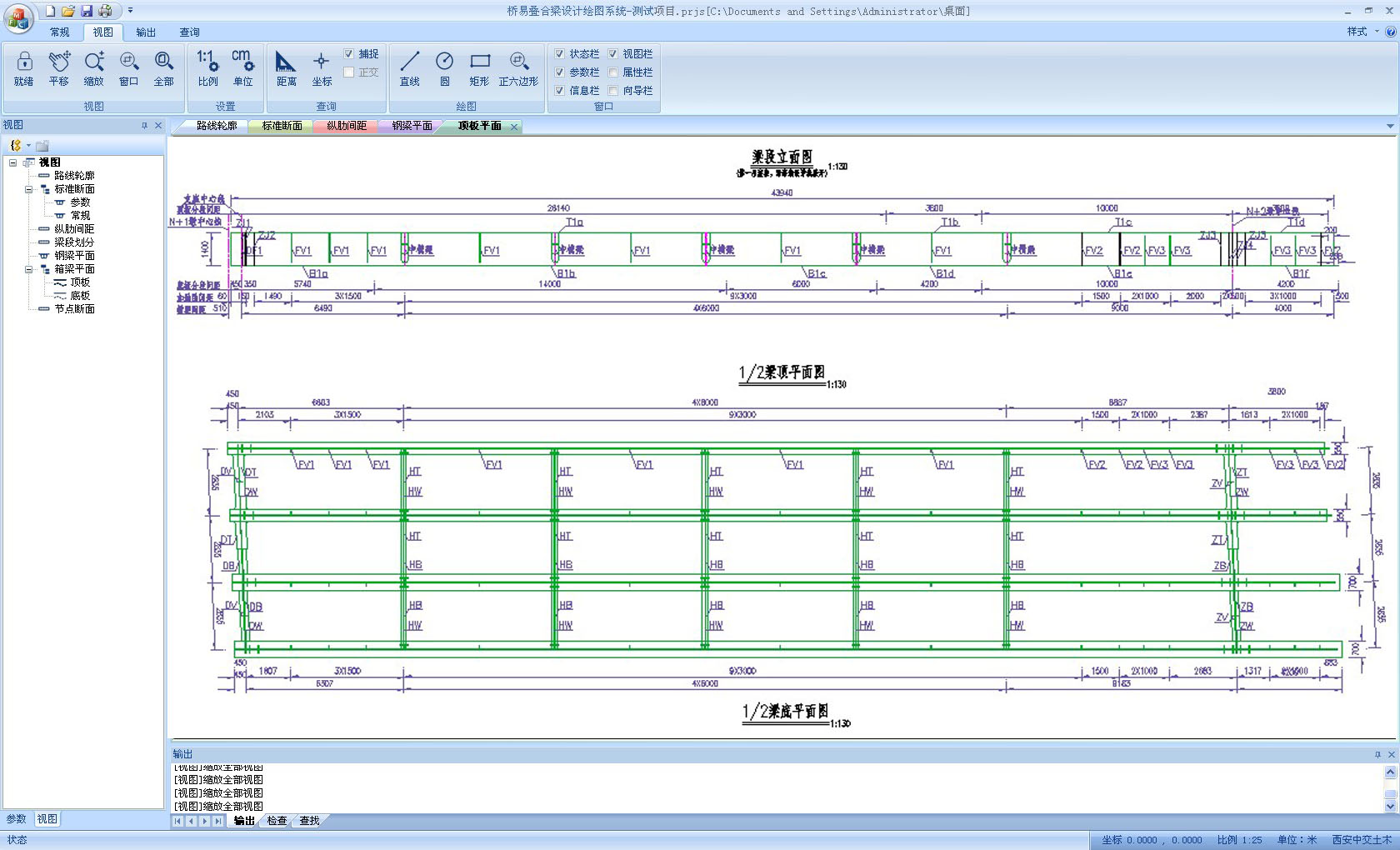
Task: Collapse the 箱梁平面 tree node
Action: pyautogui.click(x=28, y=269)
